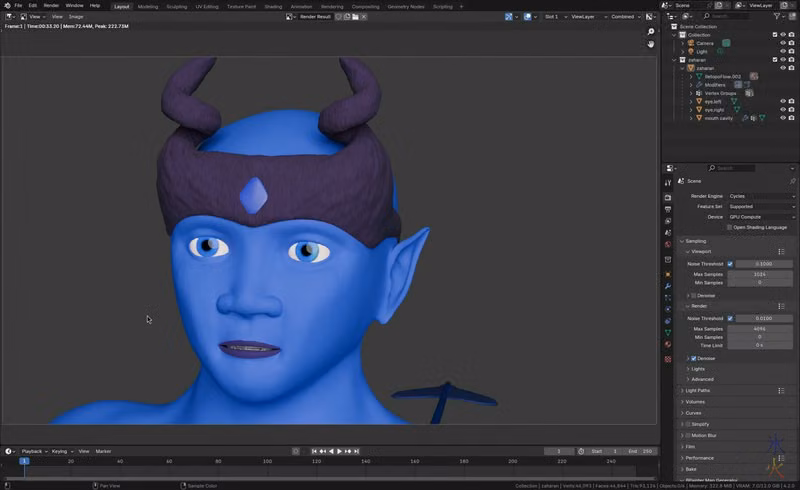
Task: Click the Marker menu in timeline
Action: point(103,451)
